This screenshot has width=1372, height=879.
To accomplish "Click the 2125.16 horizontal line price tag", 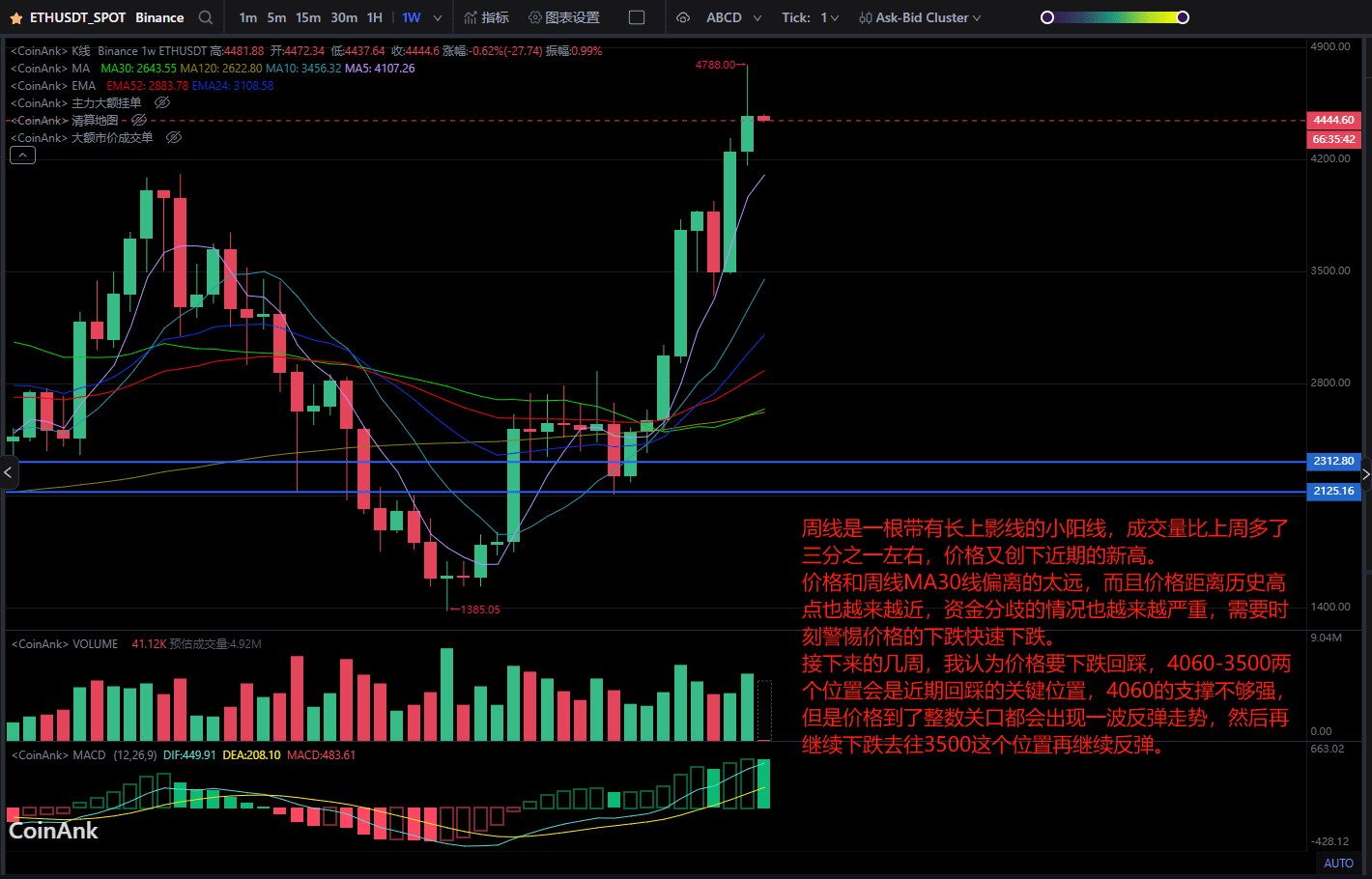I will click(x=1333, y=491).
